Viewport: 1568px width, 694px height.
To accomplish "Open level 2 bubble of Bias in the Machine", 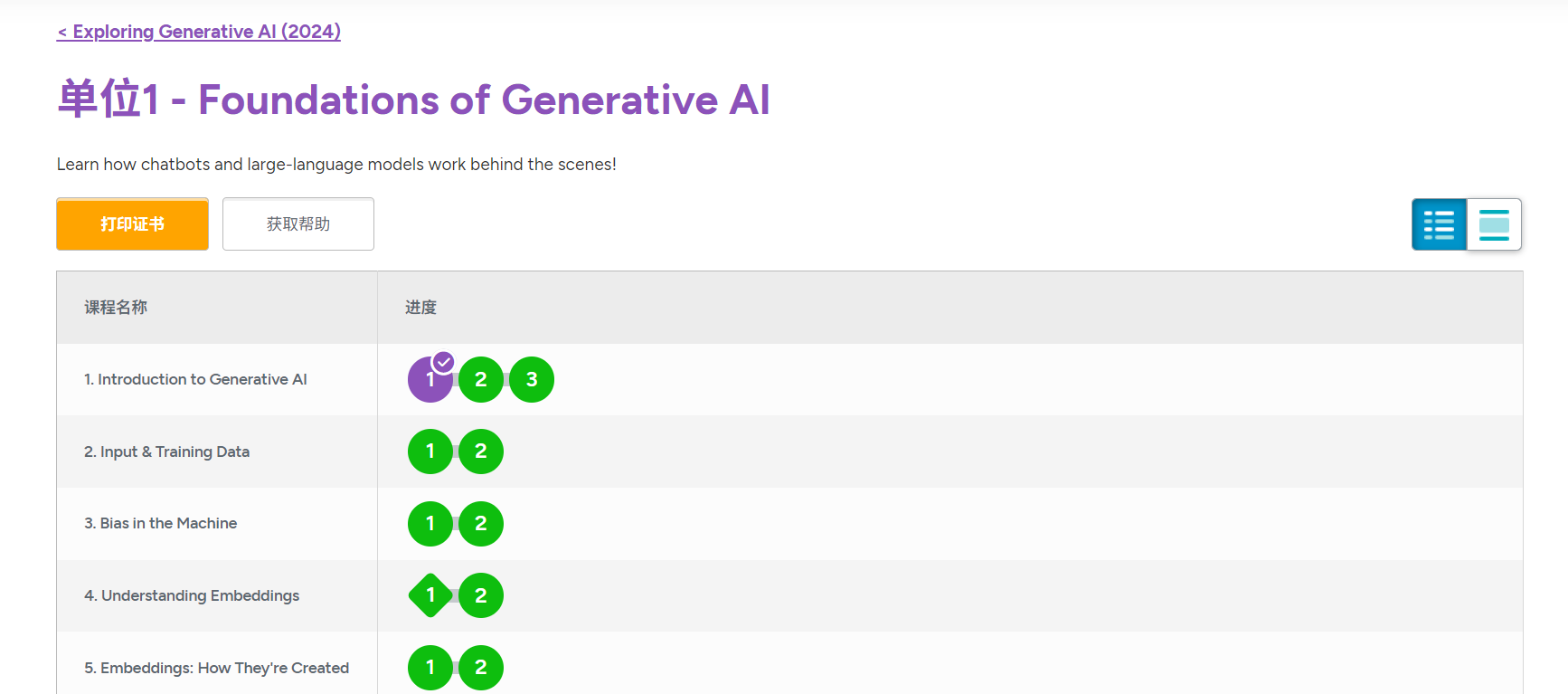I will pos(481,524).
